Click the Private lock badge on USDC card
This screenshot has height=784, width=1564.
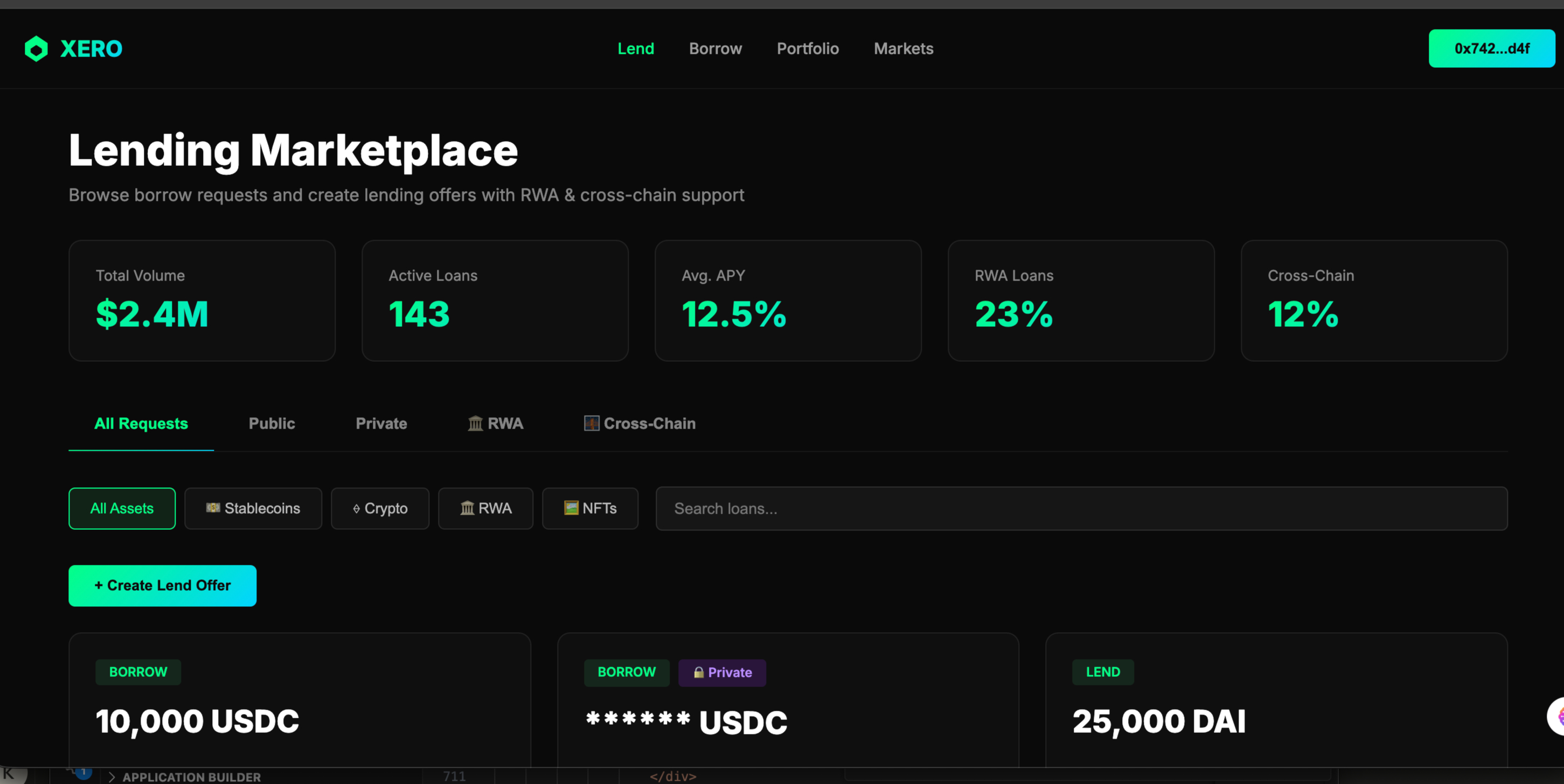coord(721,673)
